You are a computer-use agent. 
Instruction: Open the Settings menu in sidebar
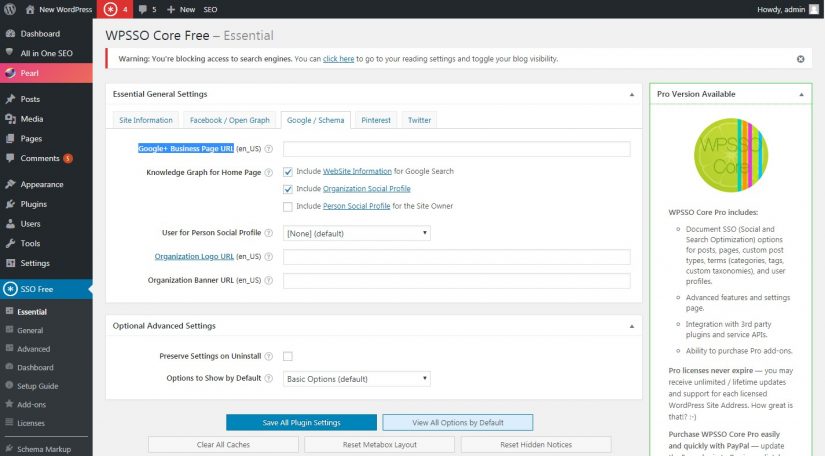(46, 263)
